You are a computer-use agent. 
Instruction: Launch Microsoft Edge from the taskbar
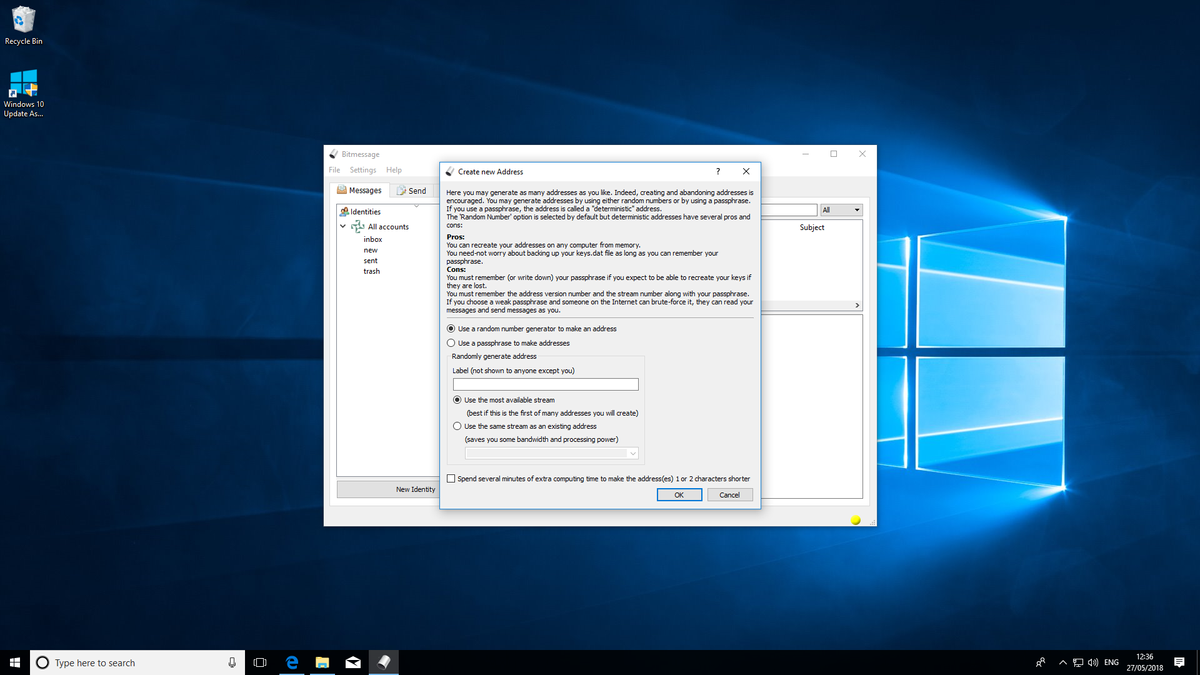pyautogui.click(x=291, y=662)
